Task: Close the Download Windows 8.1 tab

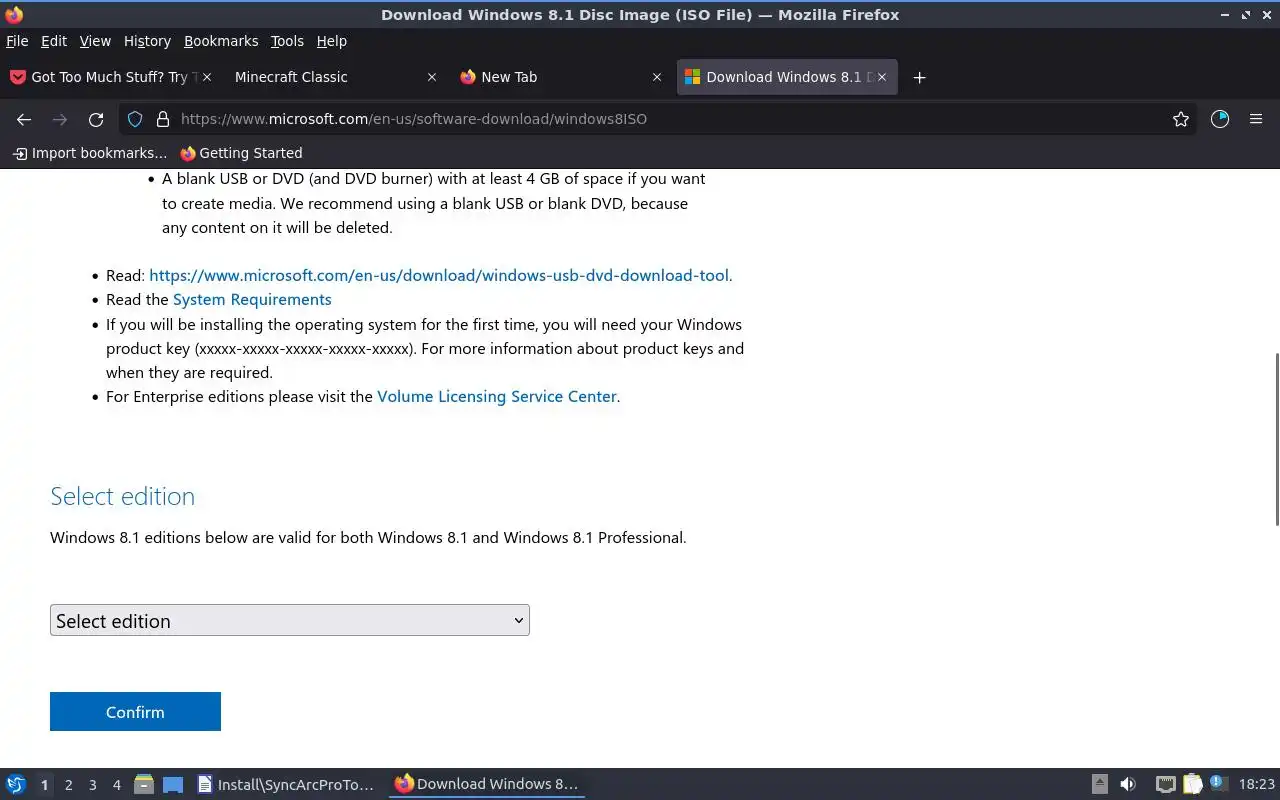Action: [882, 77]
